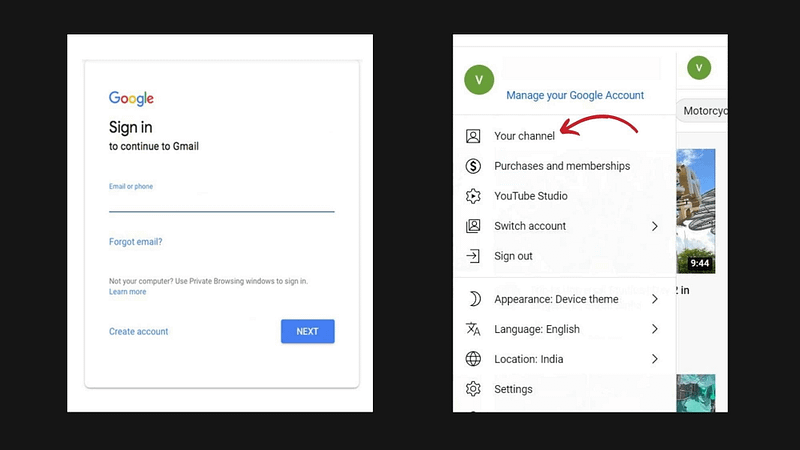800x450 pixels.
Task: Click the Sign out arrow icon
Action: (x=473, y=256)
